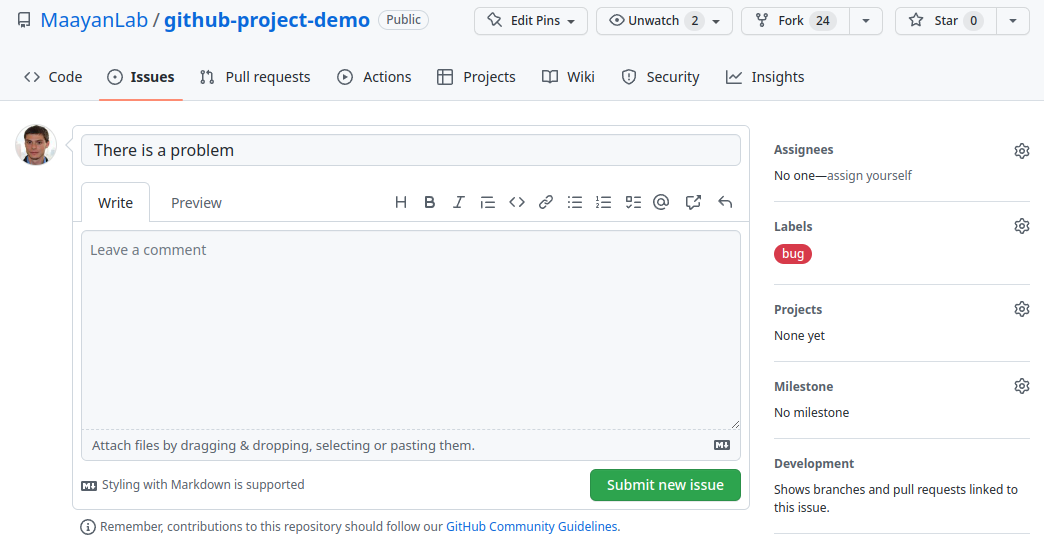Viewport: 1044px width, 545px height.
Task: Add a link with the chain icon
Action: 546,202
